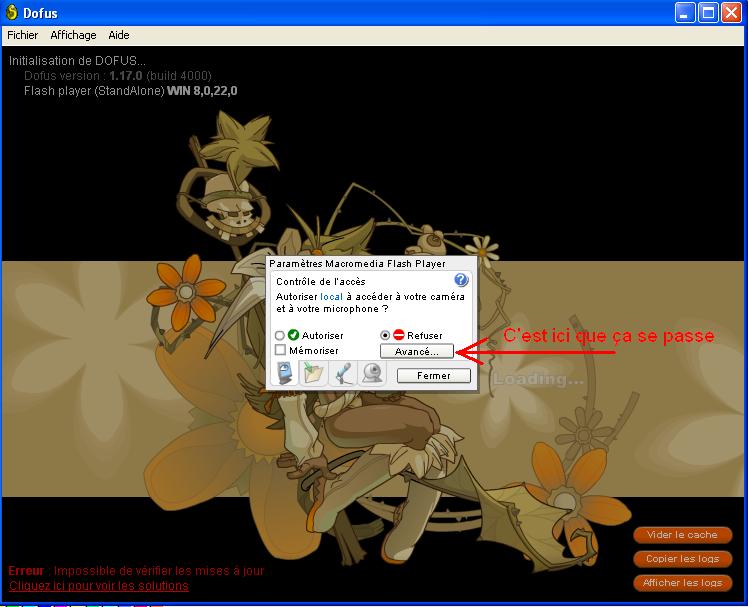Click the Avancé... button
Image resolution: width=748 pixels, height=607 pixels.
(416, 351)
